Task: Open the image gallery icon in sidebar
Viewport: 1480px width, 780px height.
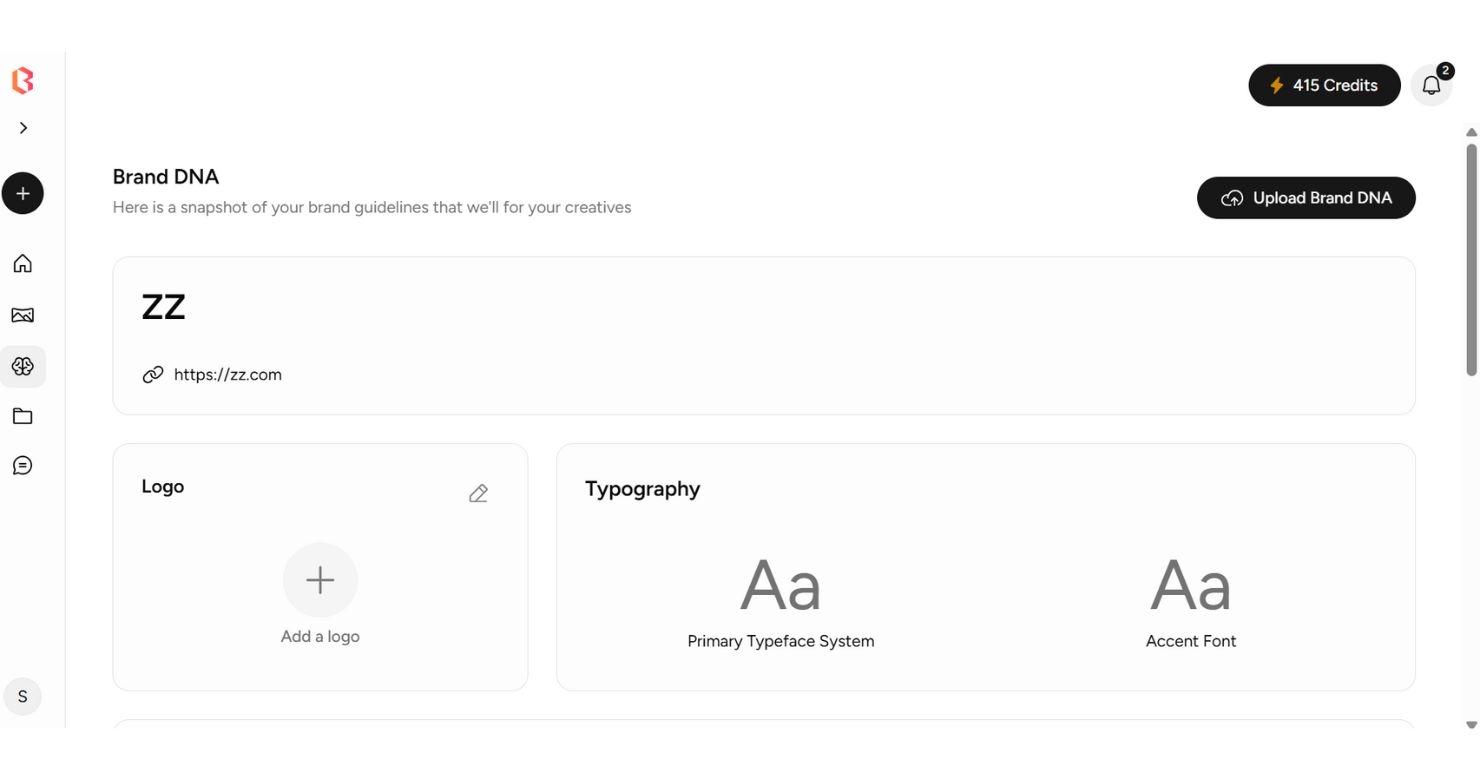Action: click(x=22, y=315)
